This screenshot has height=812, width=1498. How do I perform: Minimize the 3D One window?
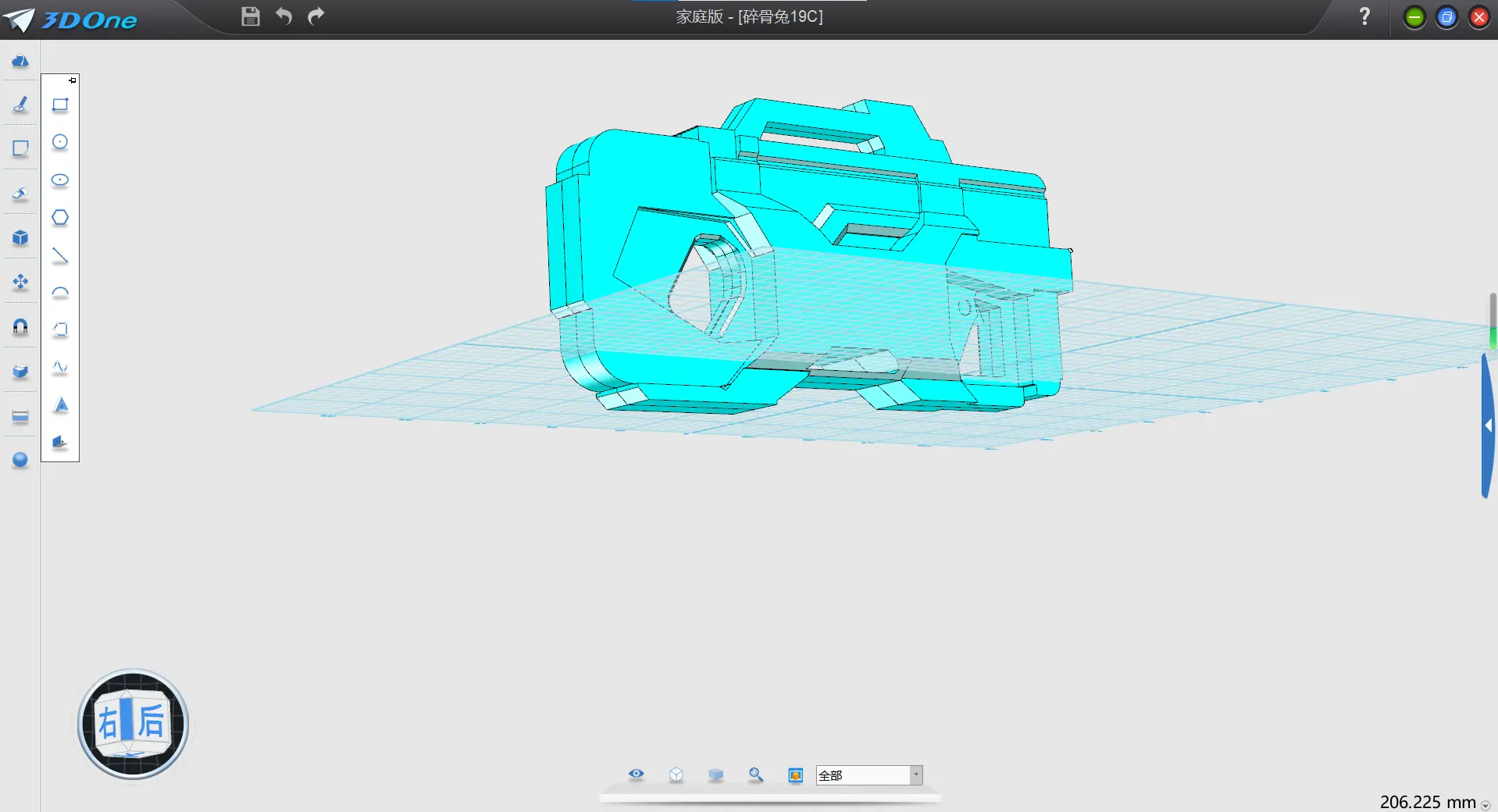tap(1414, 17)
